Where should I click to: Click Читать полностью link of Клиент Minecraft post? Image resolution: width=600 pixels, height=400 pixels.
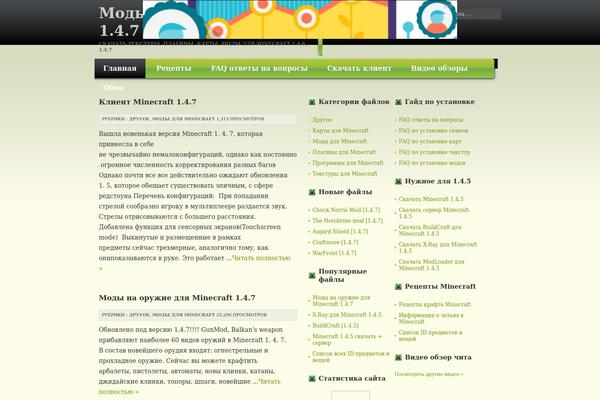[x=261, y=258]
